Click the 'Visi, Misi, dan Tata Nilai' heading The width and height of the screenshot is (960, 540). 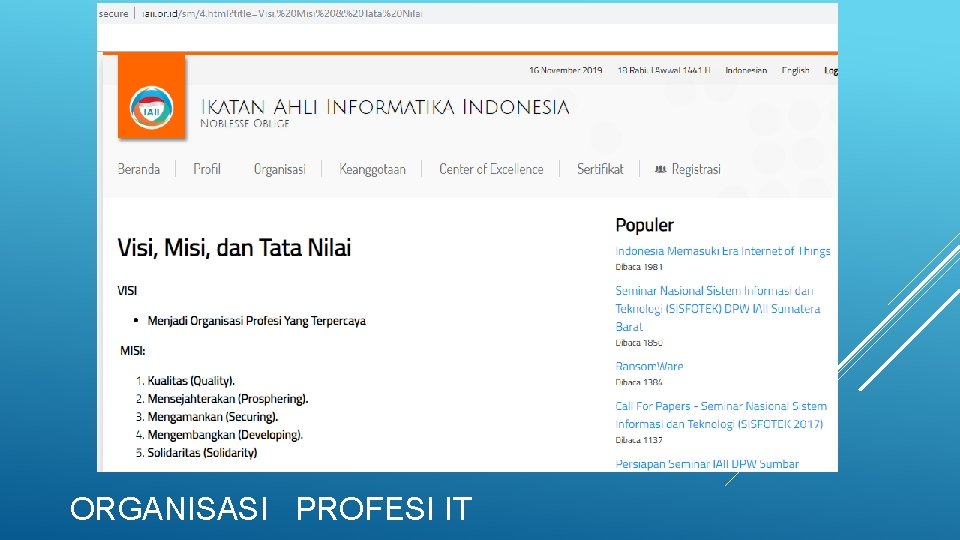234,248
